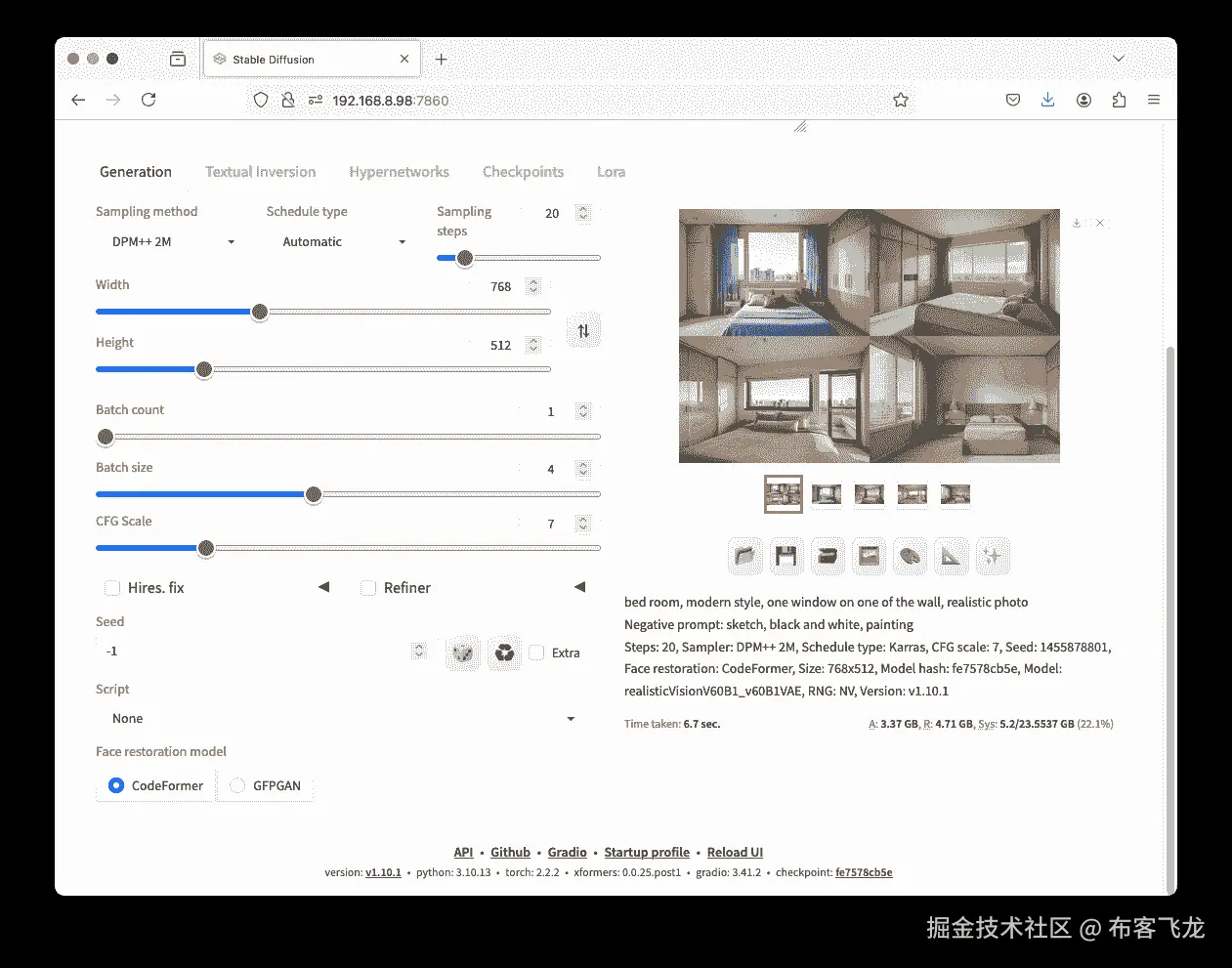Enable the Hires. fix checkbox
The image size is (1232, 968).
pyautogui.click(x=112, y=588)
